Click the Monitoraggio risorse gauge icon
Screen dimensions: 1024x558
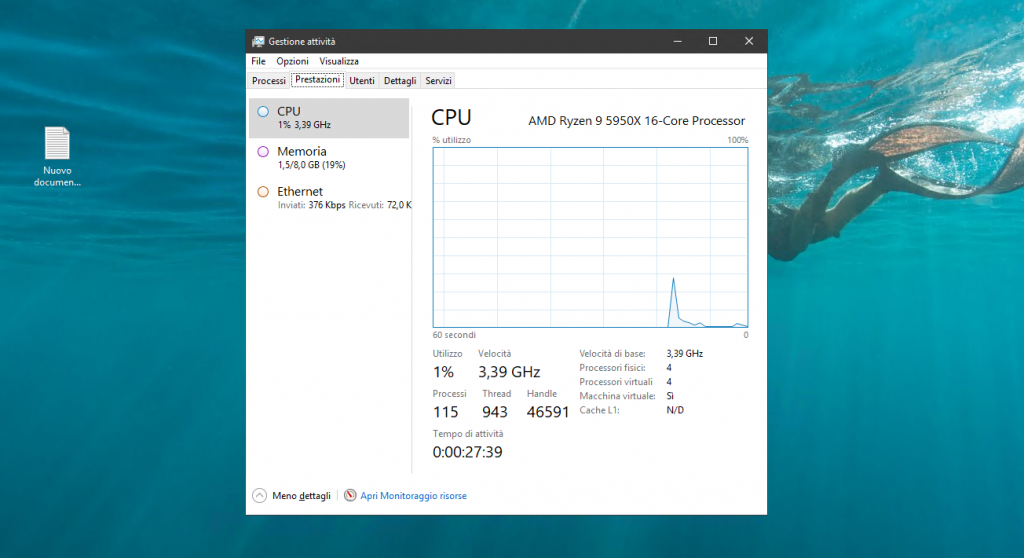click(x=350, y=495)
